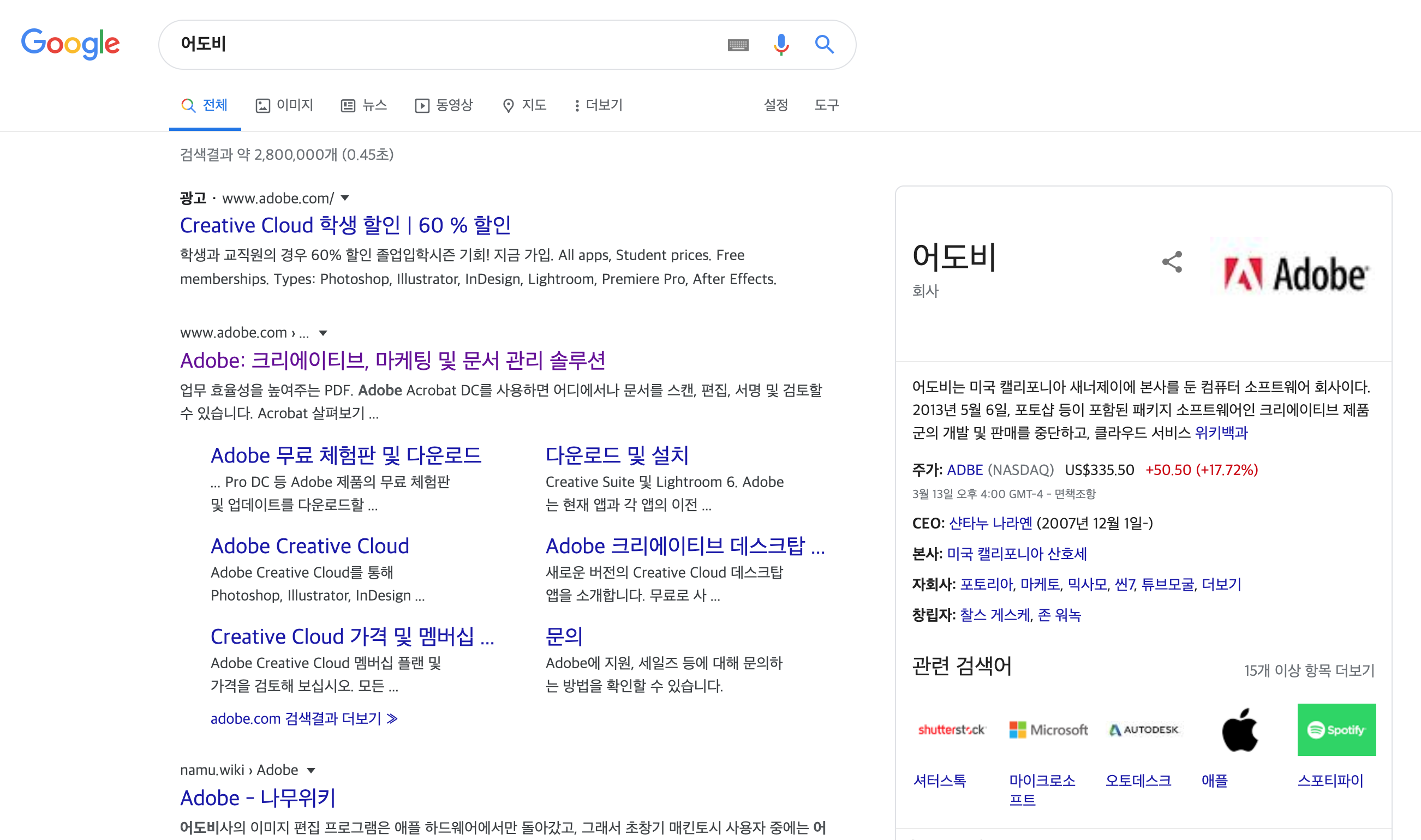This screenshot has height=840, width=1421.
Task: Click the blue search magnifier button
Action: pyautogui.click(x=823, y=44)
